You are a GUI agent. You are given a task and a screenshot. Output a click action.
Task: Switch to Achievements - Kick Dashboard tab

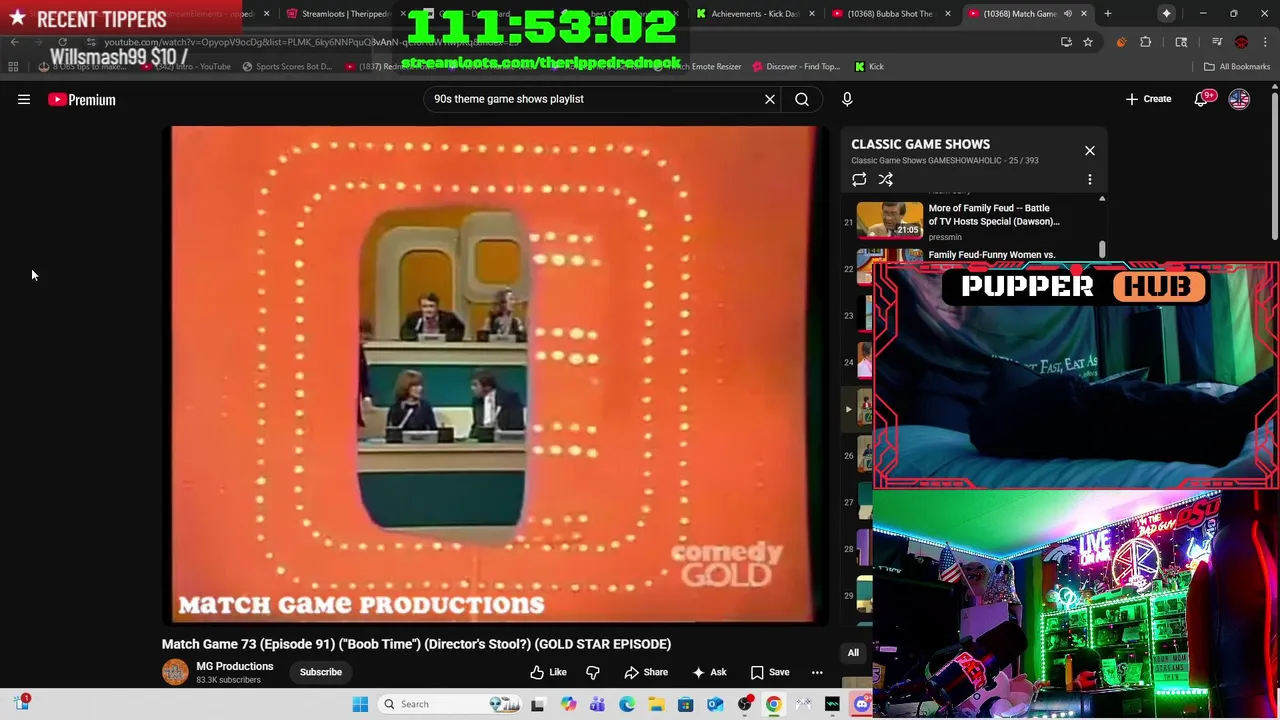pyautogui.click(x=755, y=14)
